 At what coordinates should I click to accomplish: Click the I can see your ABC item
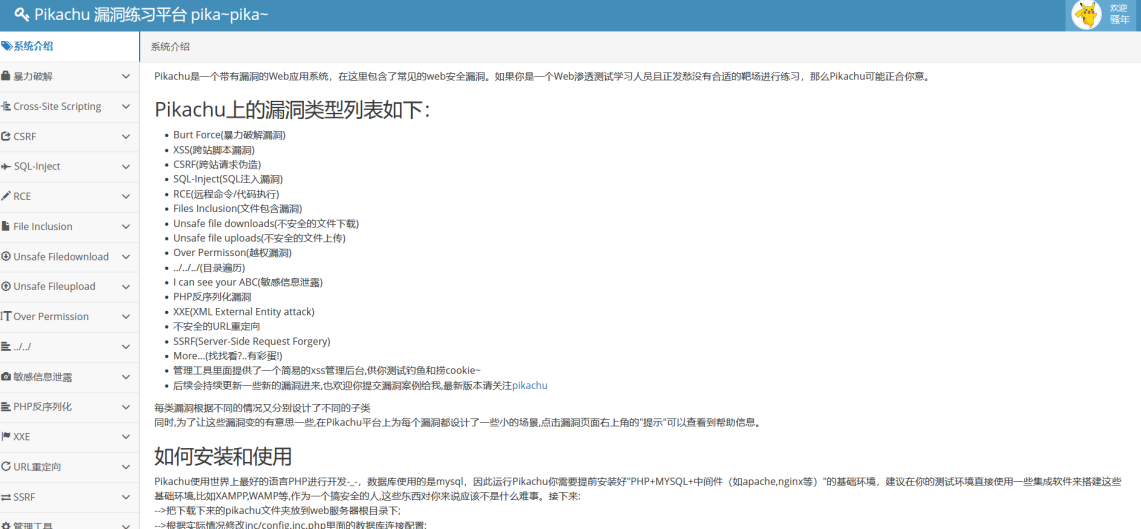(248, 282)
